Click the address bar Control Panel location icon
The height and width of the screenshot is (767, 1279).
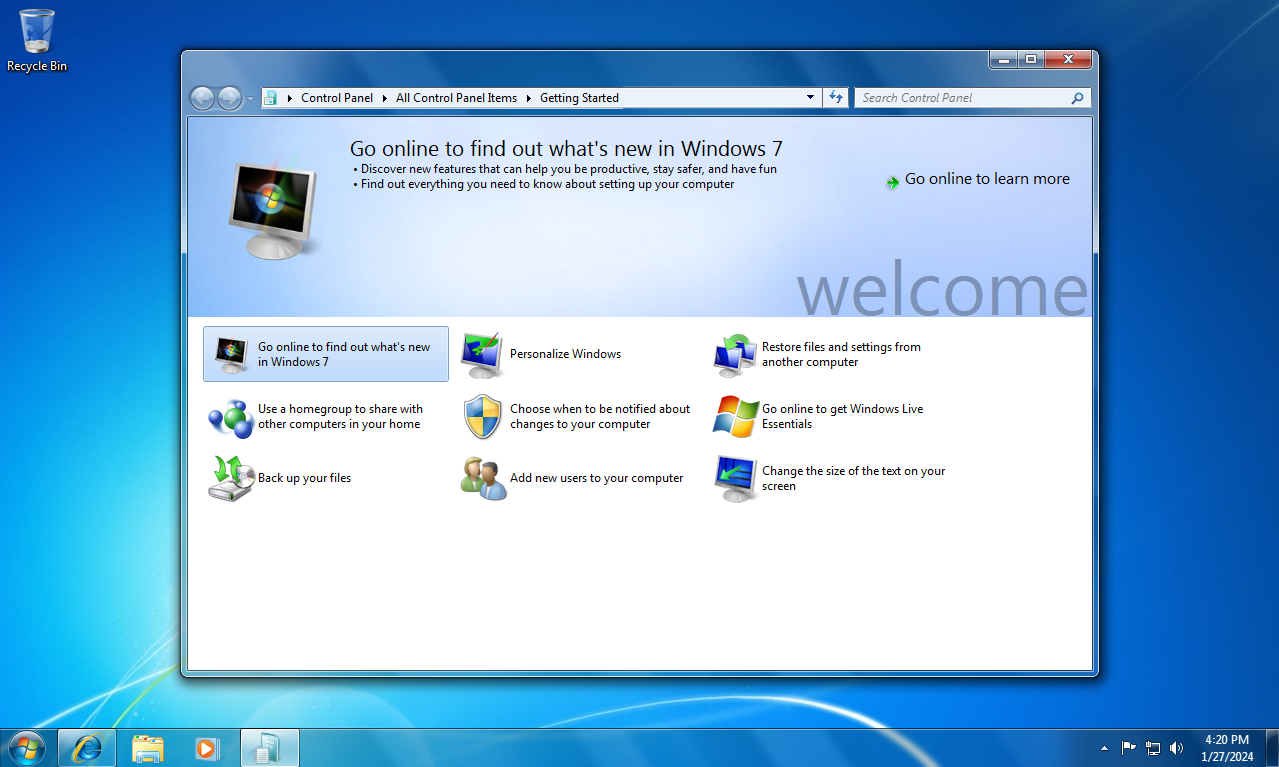coord(270,98)
